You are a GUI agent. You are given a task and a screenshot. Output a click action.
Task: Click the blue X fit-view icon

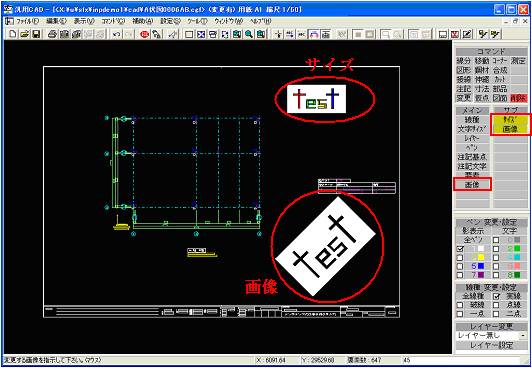click(x=202, y=34)
